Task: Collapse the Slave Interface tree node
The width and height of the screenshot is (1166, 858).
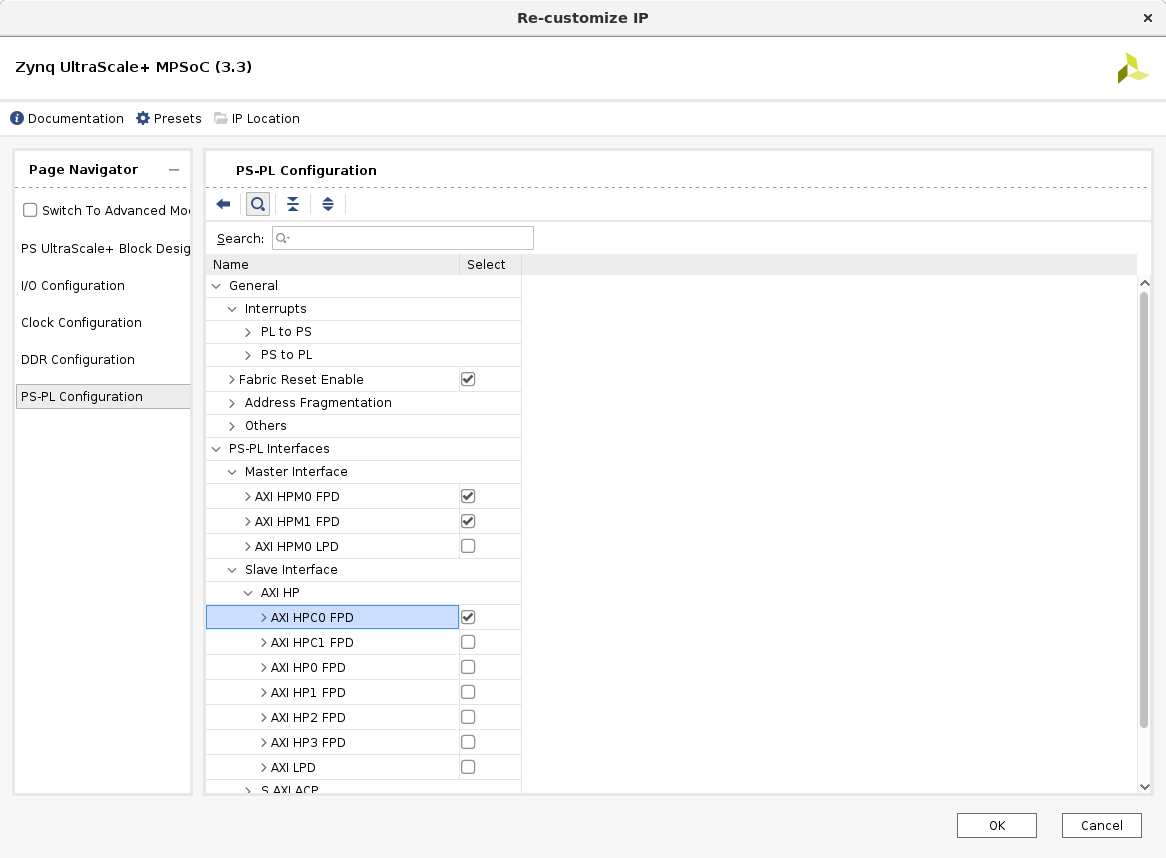Action: point(232,570)
